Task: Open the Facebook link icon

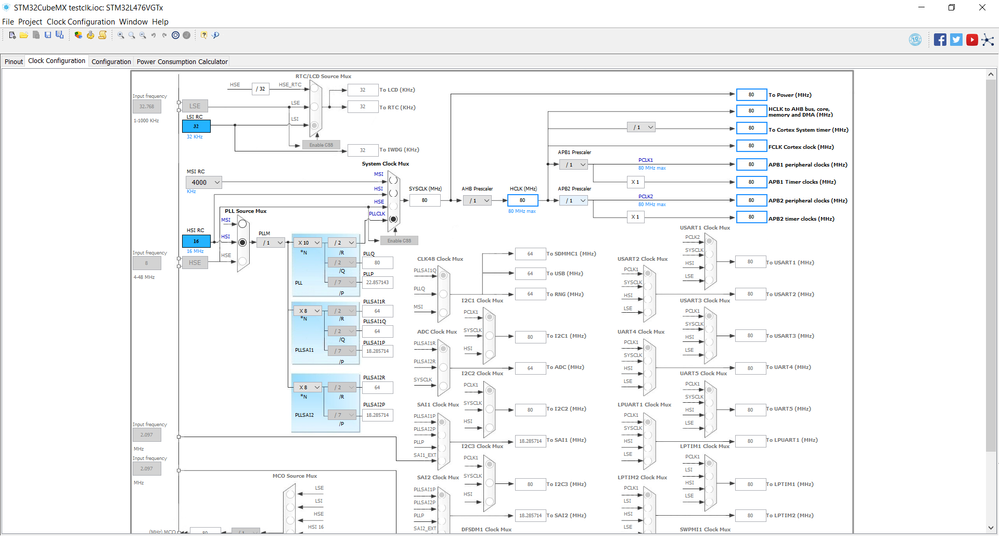Action: pyautogui.click(x=940, y=40)
